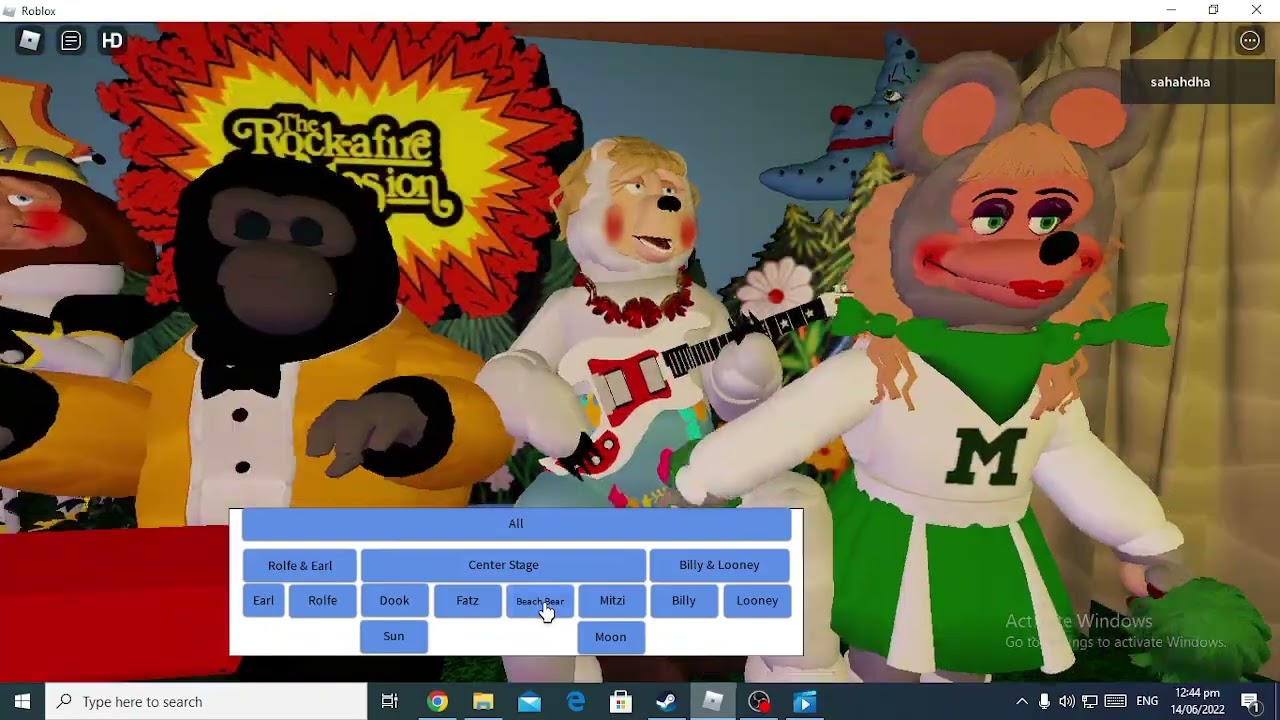Change the ENG input language
Screen dimensions: 1280x720
tap(1148, 702)
